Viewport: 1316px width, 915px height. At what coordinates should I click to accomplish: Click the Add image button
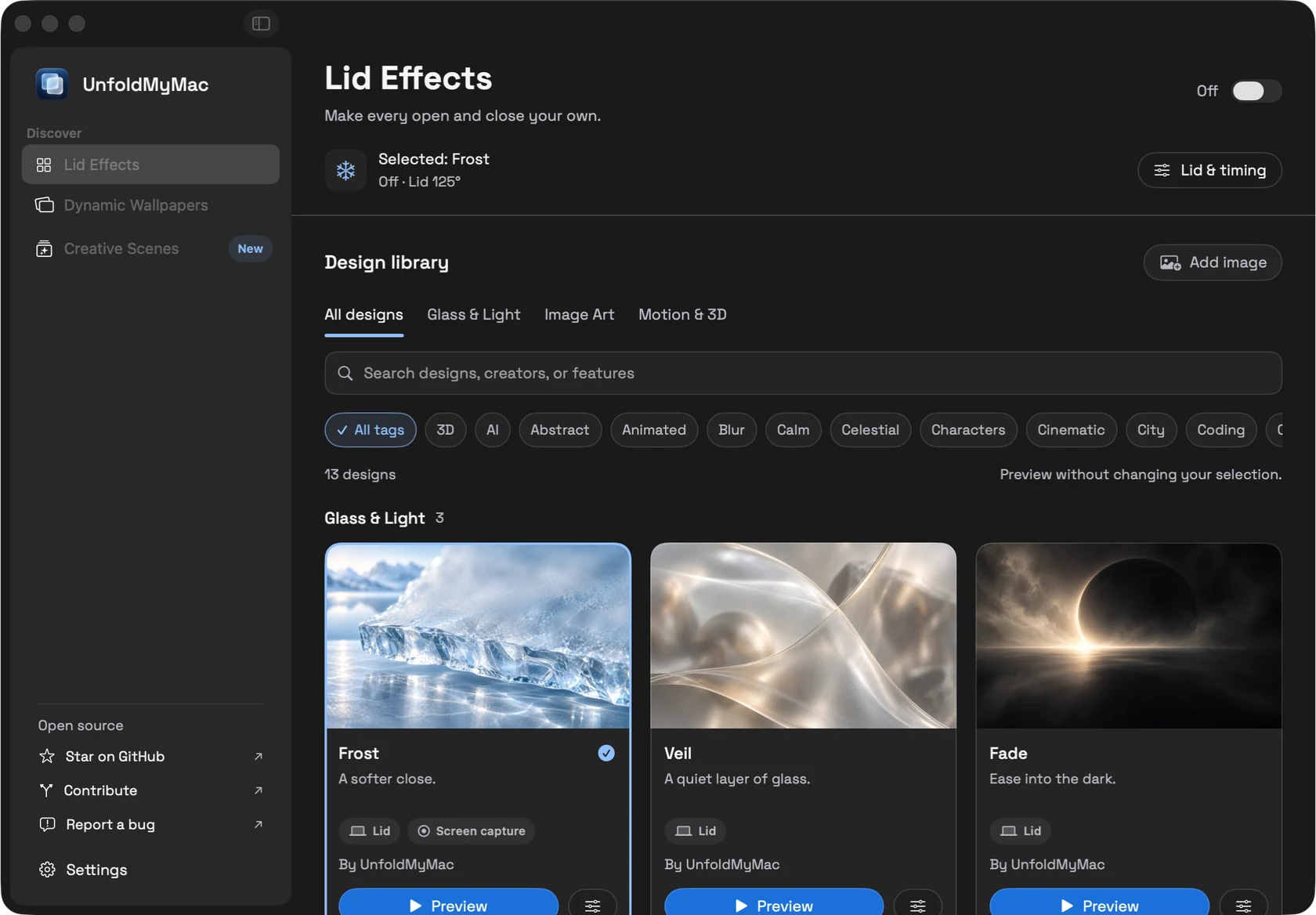(1213, 262)
